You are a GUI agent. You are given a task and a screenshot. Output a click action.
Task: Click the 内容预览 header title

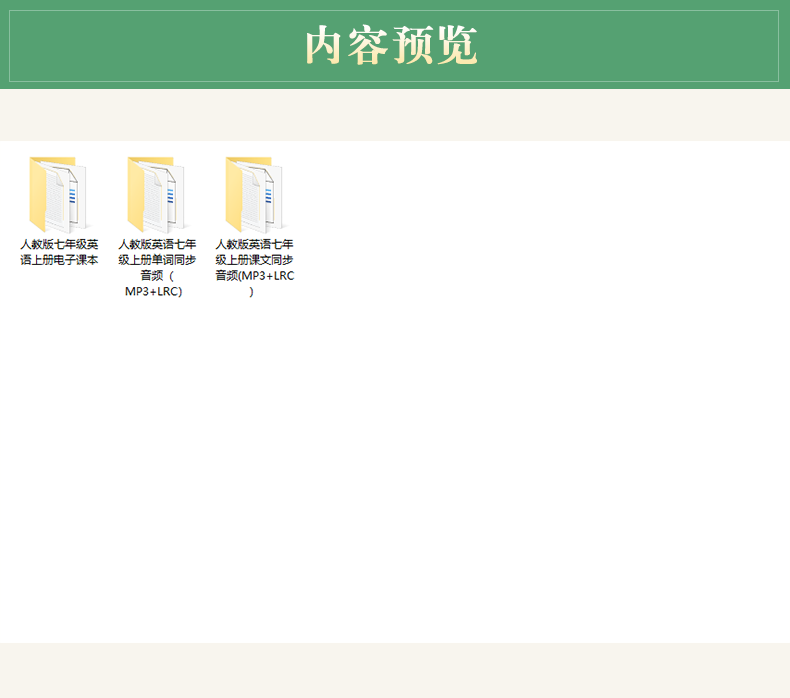pyautogui.click(x=391, y=46)
